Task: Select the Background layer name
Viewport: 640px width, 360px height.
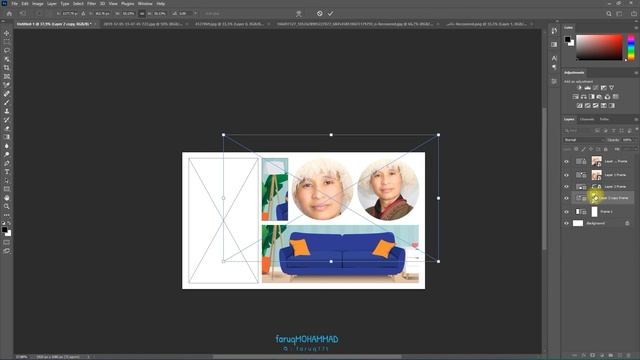Action: 596,223
